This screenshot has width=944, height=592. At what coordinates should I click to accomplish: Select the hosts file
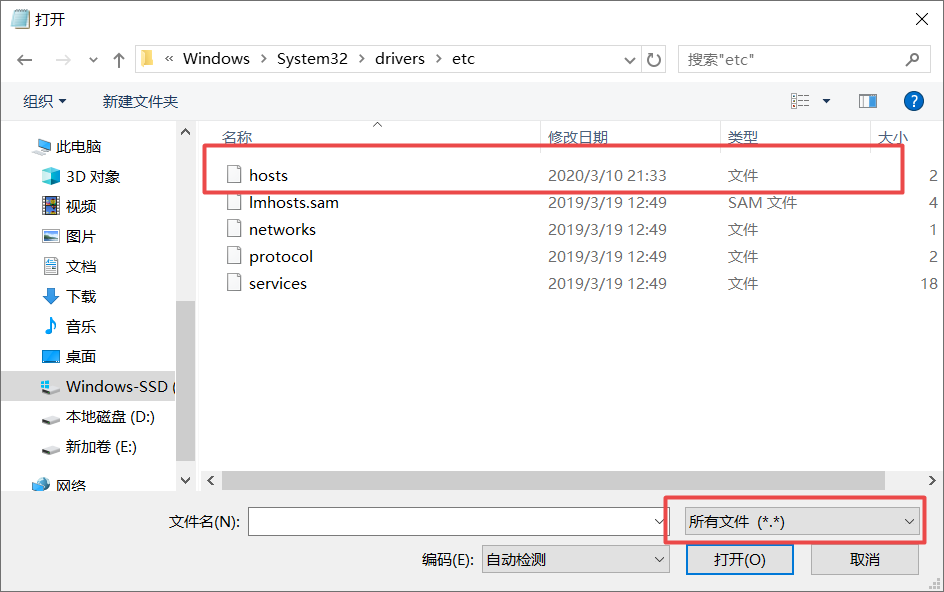[x=269, y=175]
